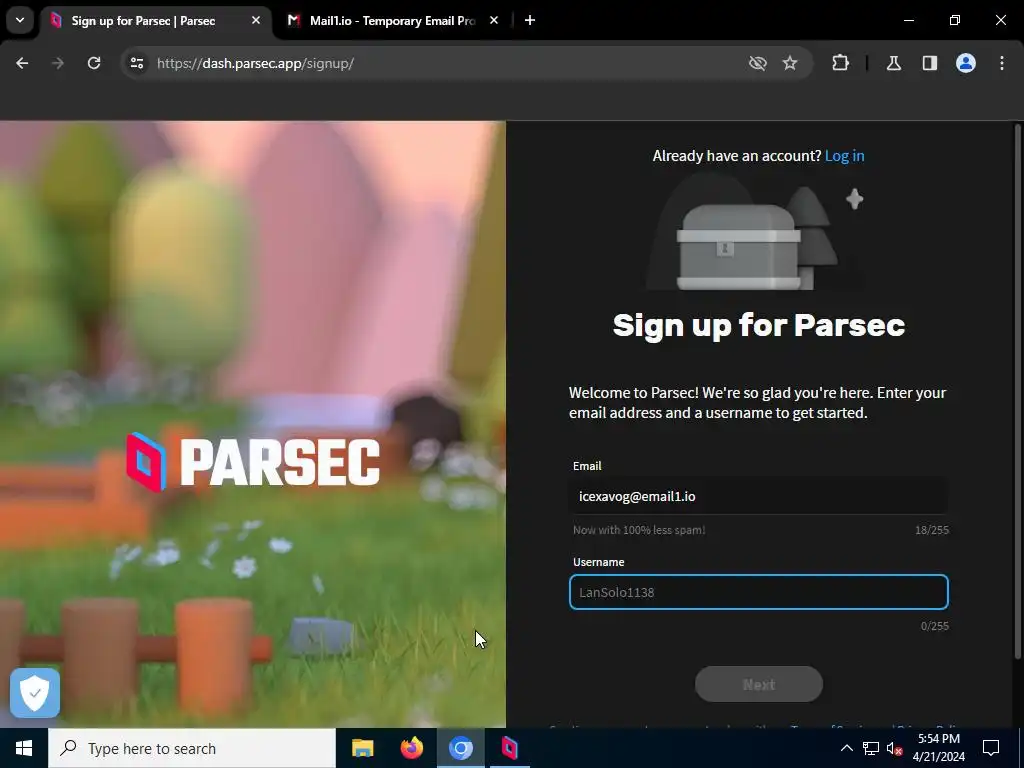
Task: Switch to the Mail1.io Temporary Email tab
Action: tap(392, 21)
